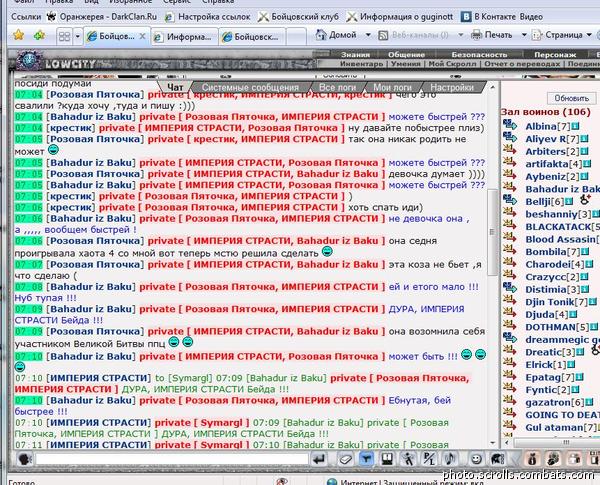Open the Настройка ссылок favorites link

(208, 17)
